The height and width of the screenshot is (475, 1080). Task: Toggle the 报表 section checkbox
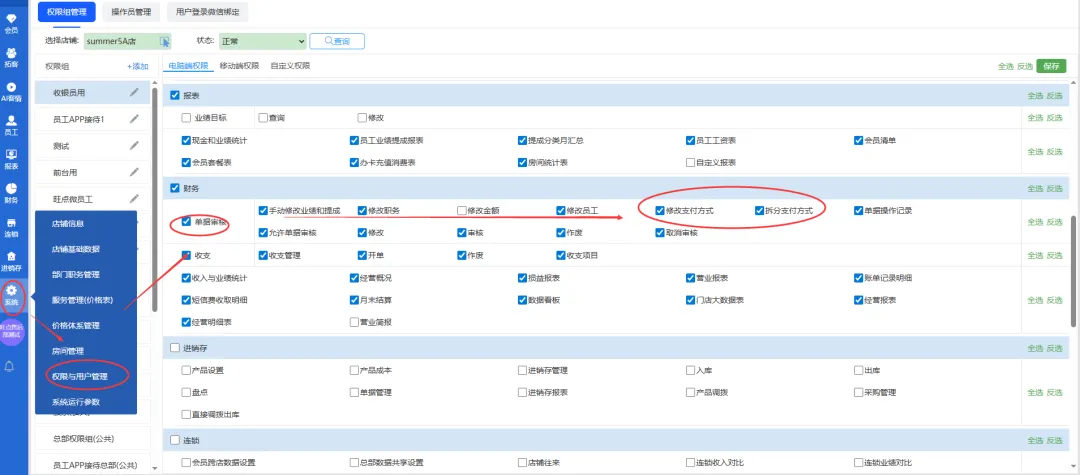(175, 95)
